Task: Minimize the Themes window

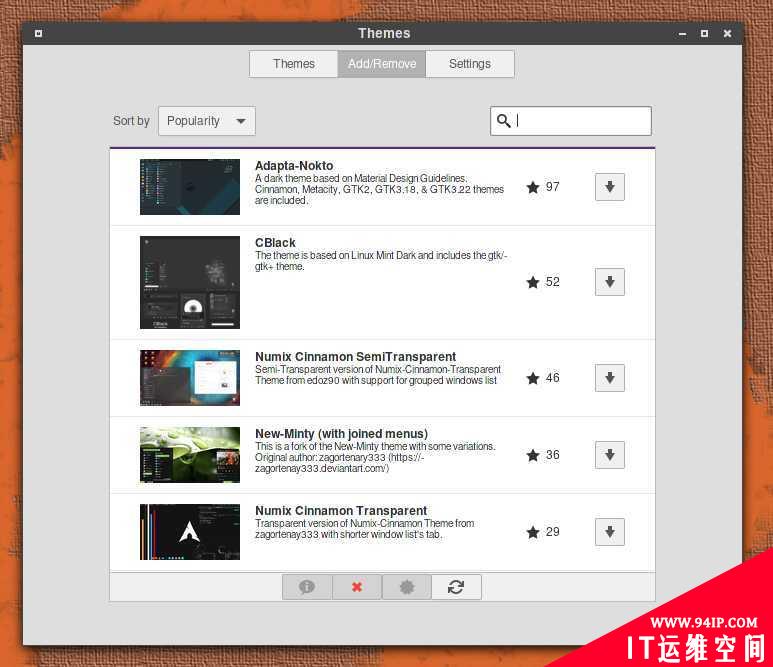Action: pos(682,34)
